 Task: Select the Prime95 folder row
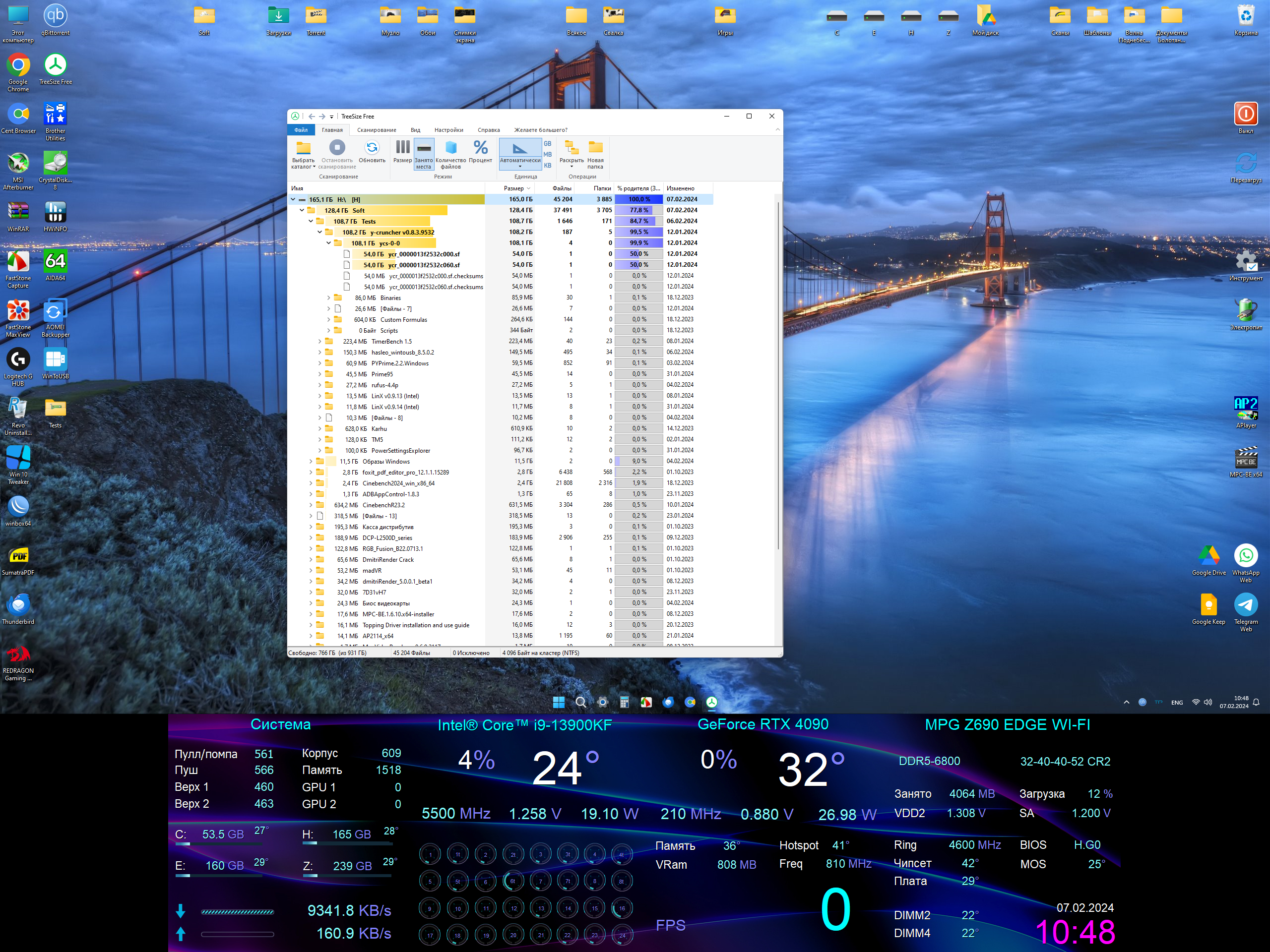[382, 374]
